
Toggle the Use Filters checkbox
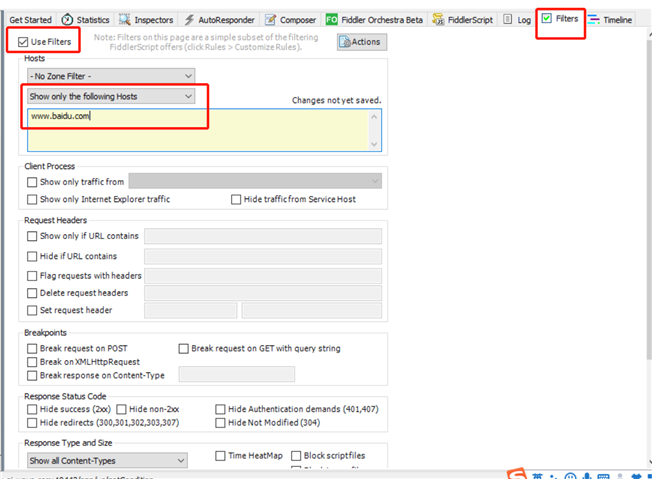(23, 42)
